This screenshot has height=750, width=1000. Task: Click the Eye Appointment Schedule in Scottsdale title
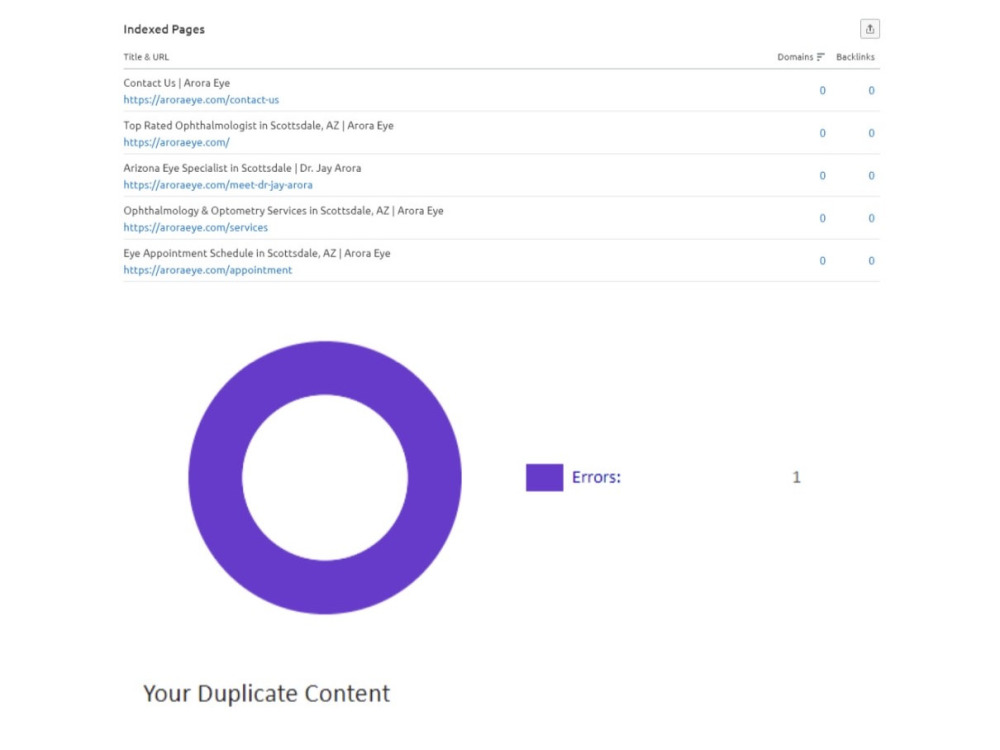(257, 253)
